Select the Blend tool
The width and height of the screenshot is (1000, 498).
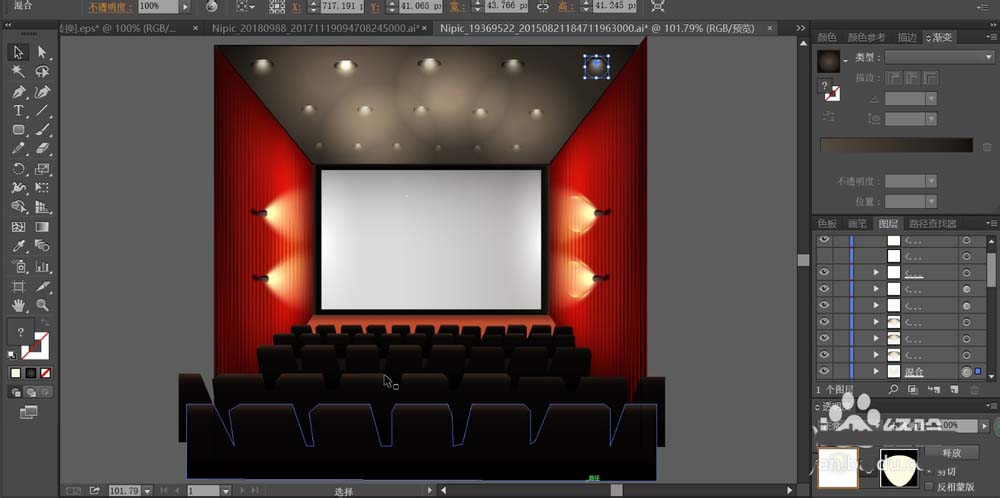(42, 245)
